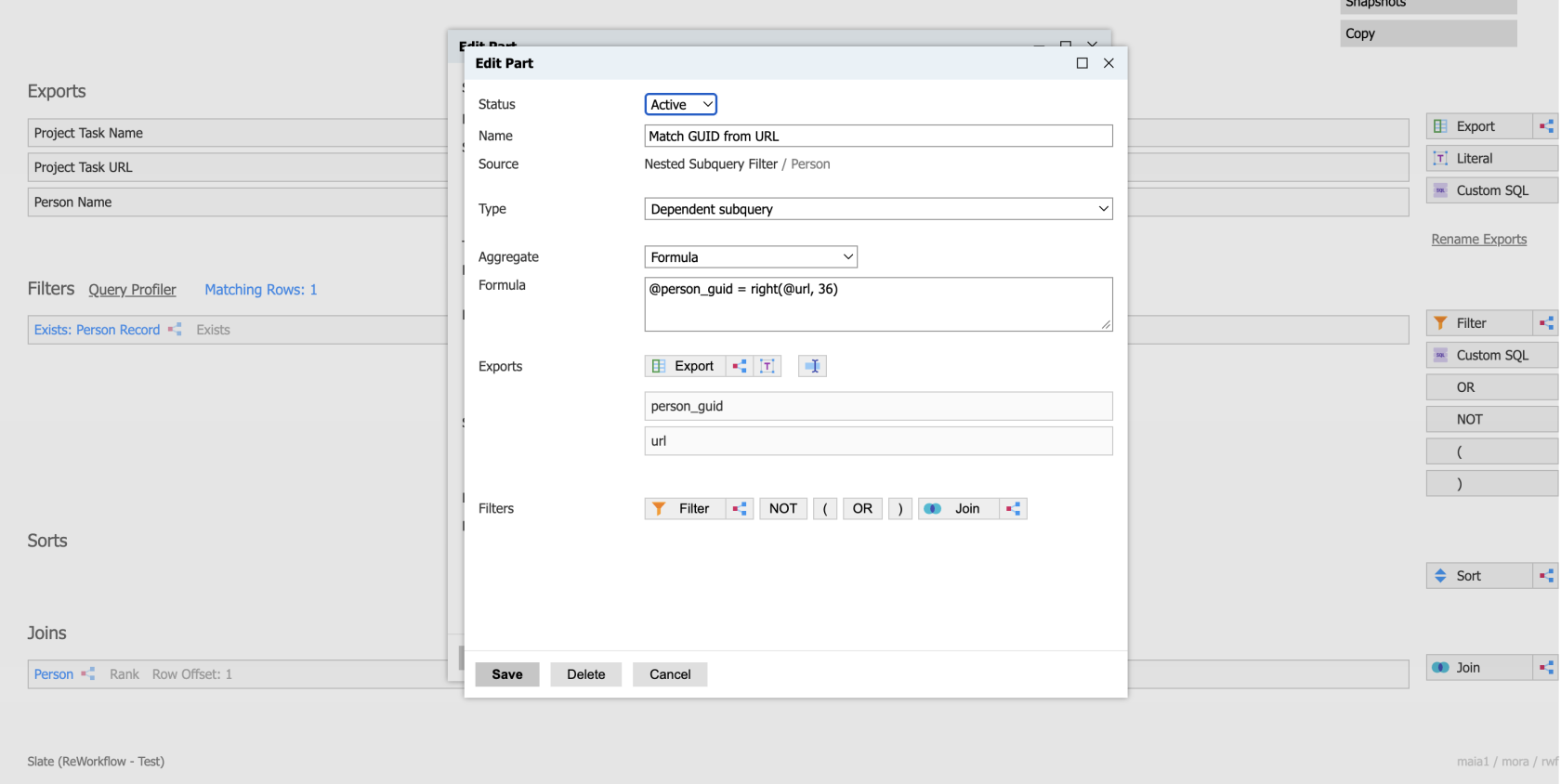Select the person_guid export row

pyautogui.click(x=878, y=406)
